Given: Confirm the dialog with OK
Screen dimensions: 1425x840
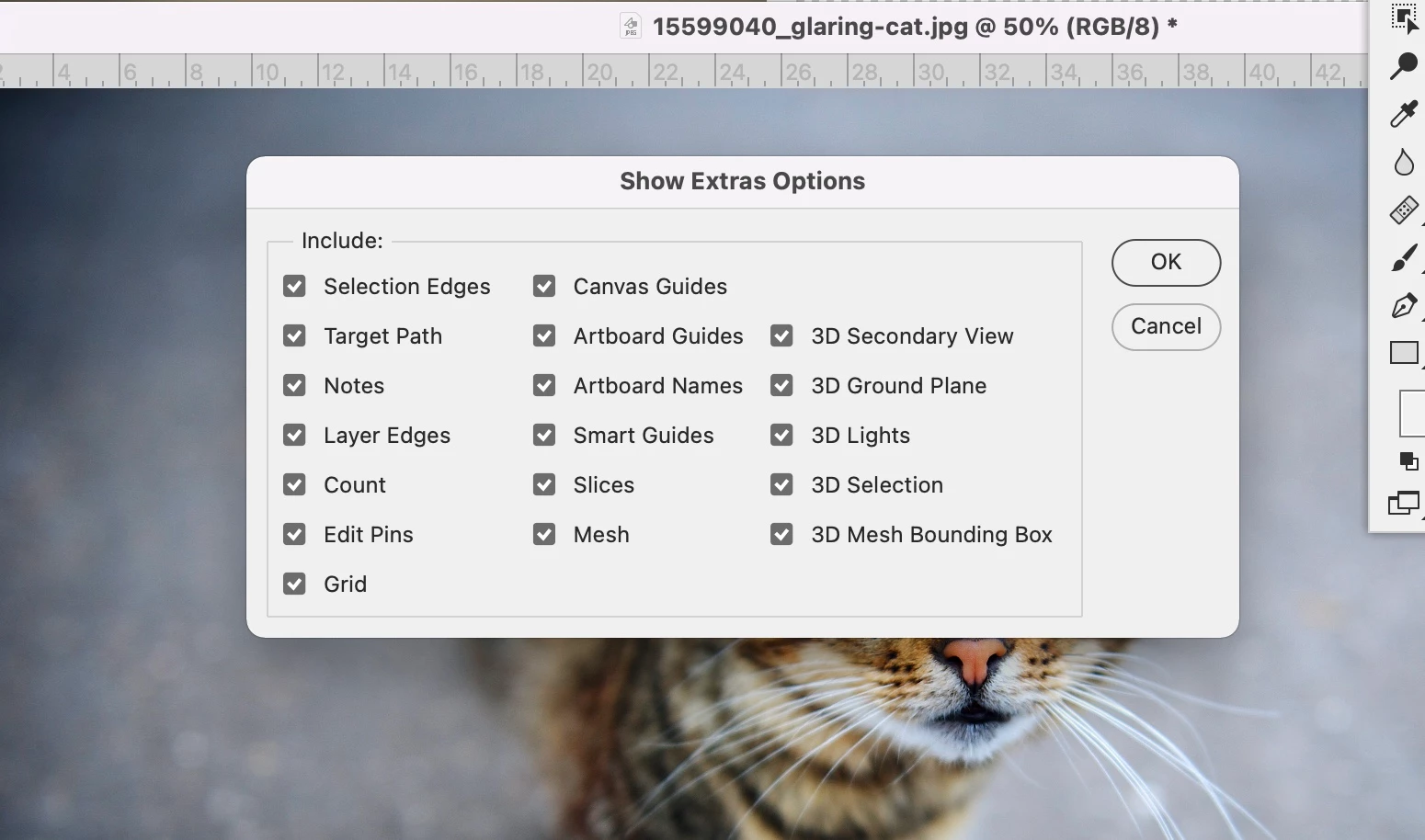Looking at the screenshot, I should tap(1166, 263).
